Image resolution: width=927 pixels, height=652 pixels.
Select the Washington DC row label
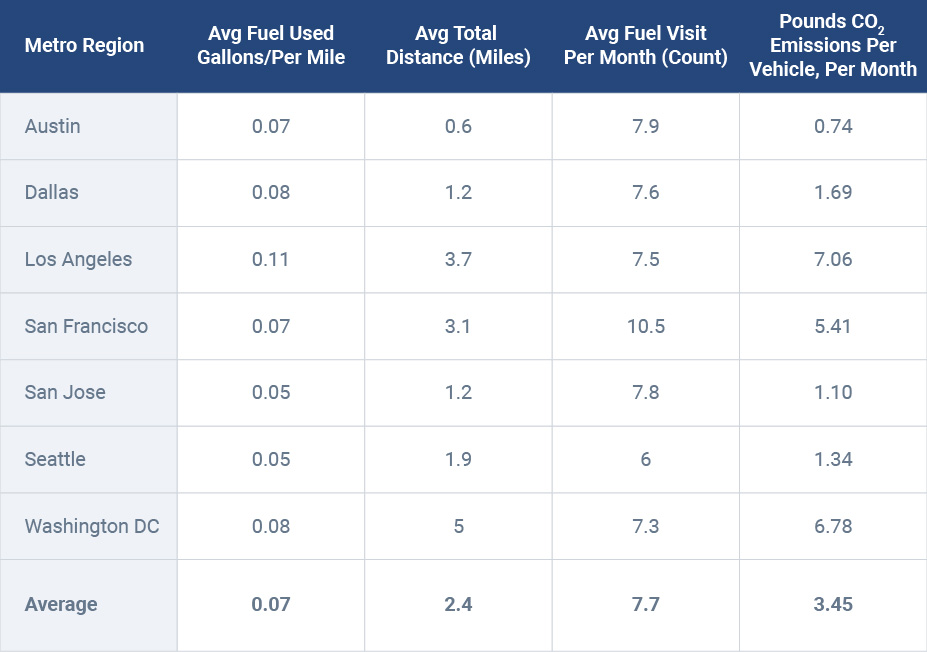click(92, 526)
